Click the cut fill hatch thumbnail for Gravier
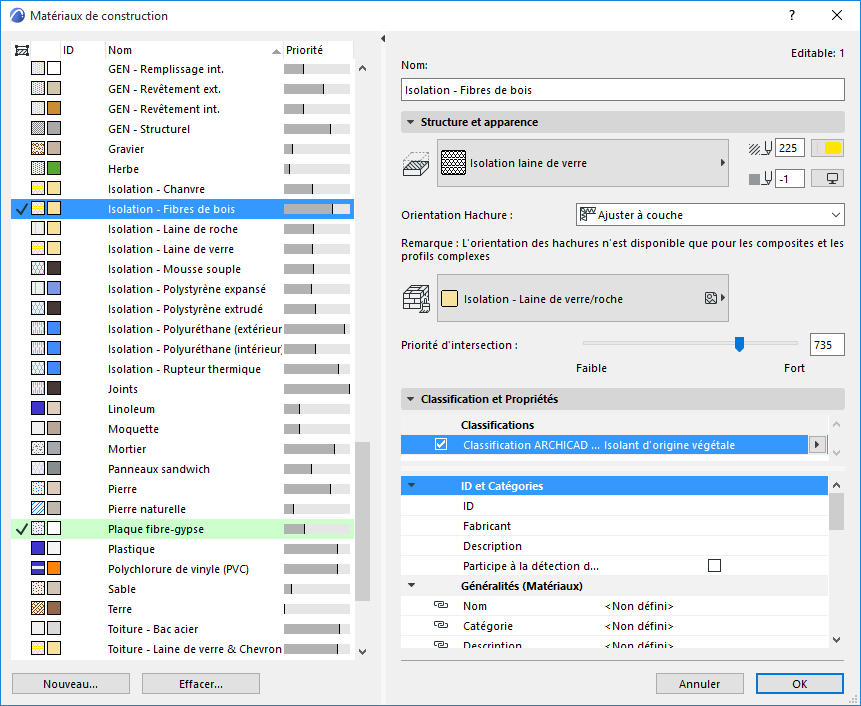Screen dimensions: 861x706 click(38, 148)
